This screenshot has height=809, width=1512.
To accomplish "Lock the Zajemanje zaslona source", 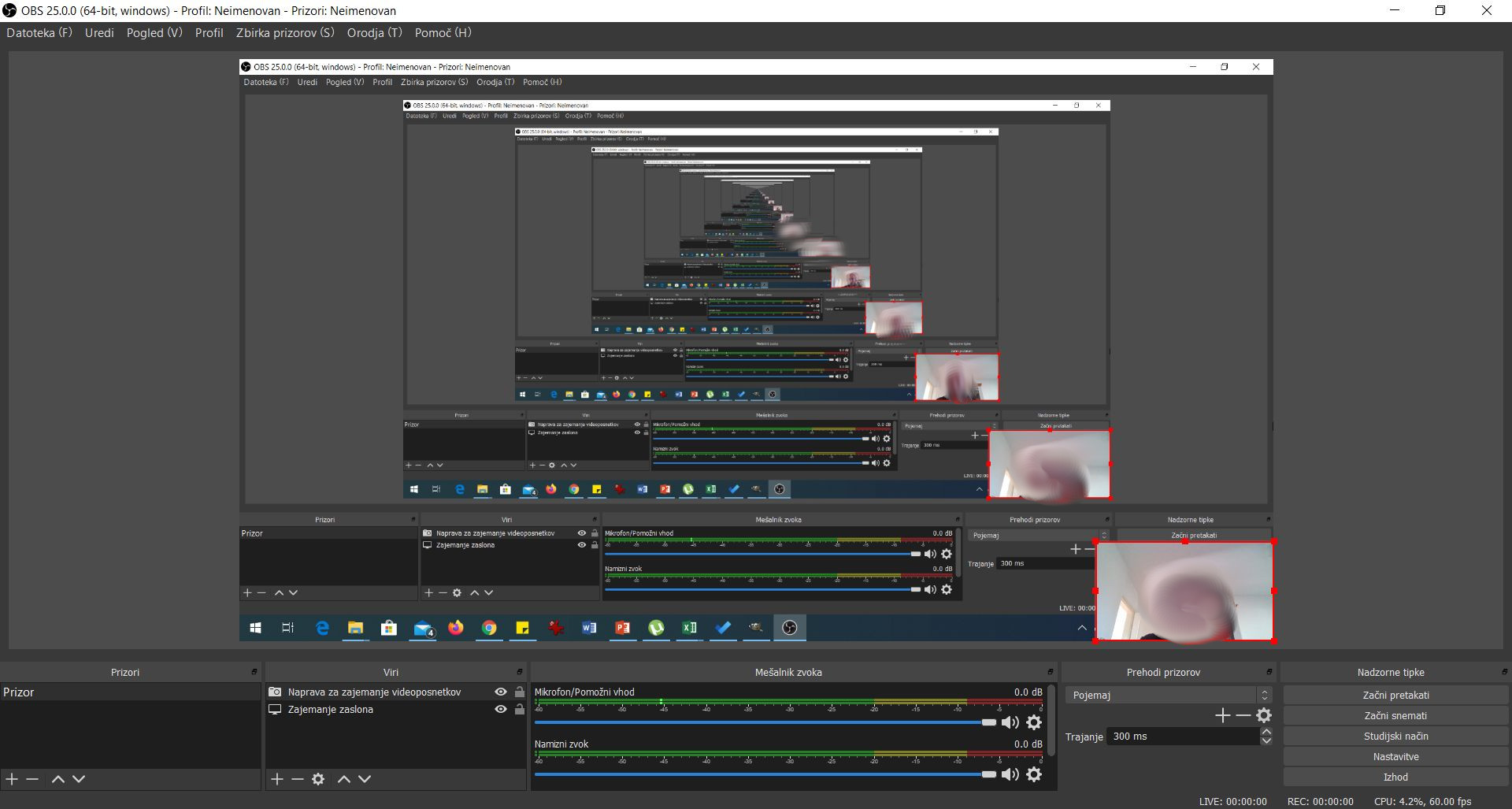I will click(519, 709).
